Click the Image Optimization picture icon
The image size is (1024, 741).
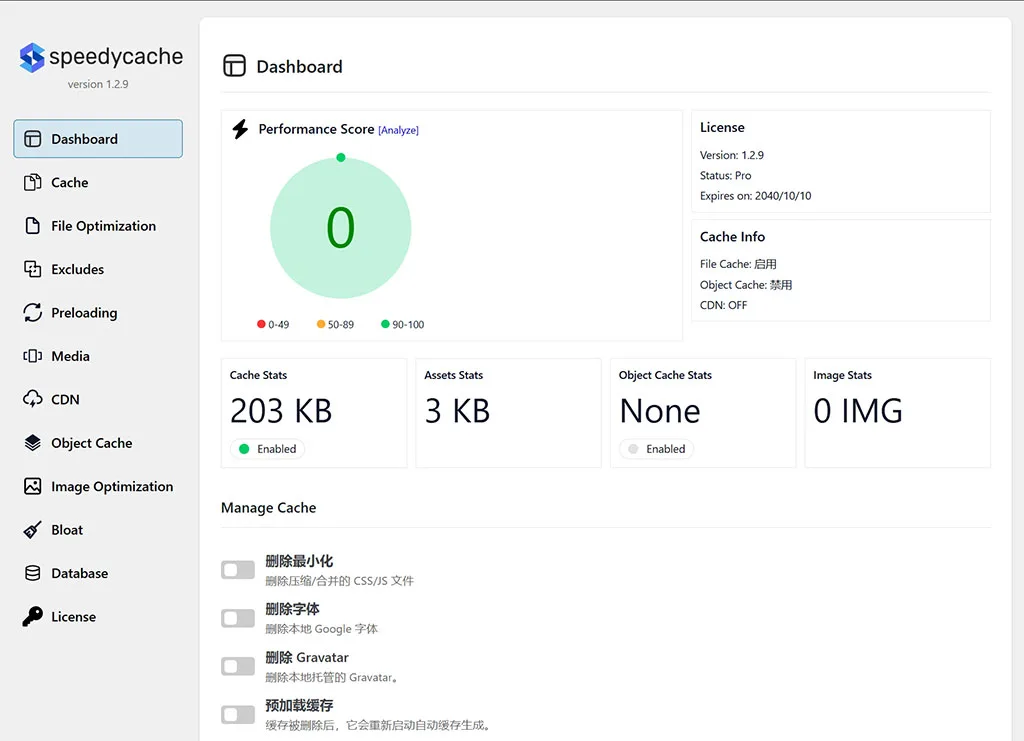coord(33,487)
